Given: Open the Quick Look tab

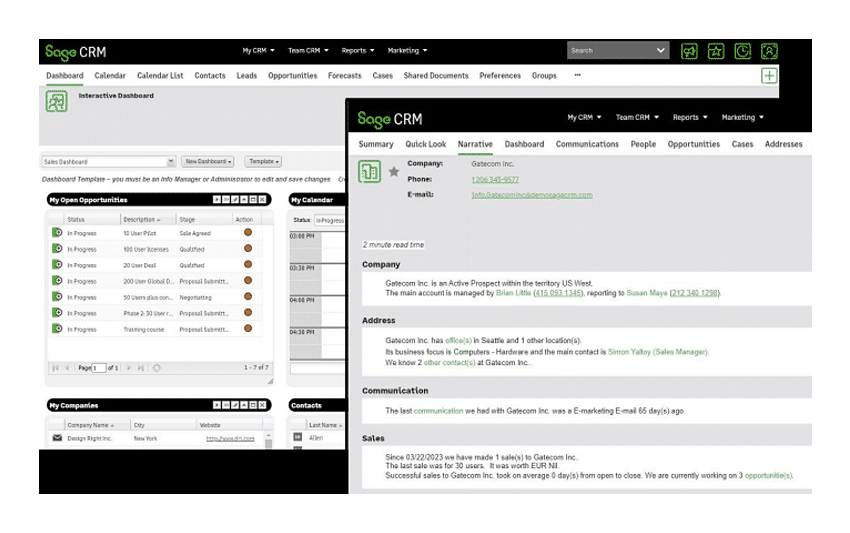Looking at the screenshot, I should point(426,144).
